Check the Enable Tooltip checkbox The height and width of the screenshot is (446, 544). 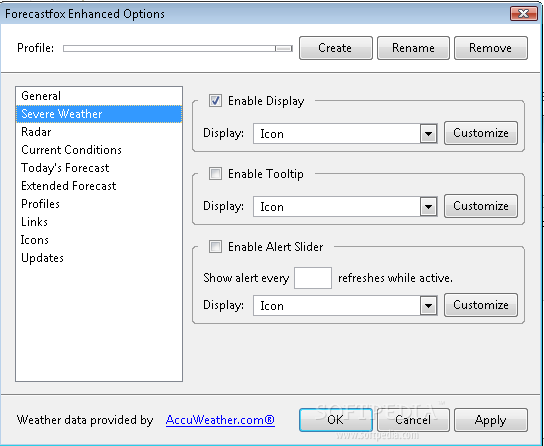coord(215,173)
